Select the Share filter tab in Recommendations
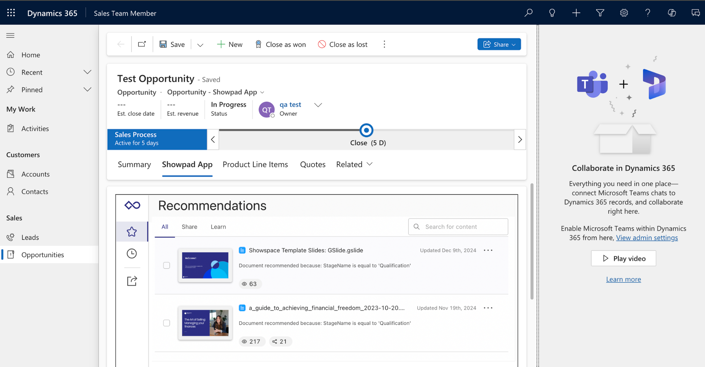 coord(189,227)
